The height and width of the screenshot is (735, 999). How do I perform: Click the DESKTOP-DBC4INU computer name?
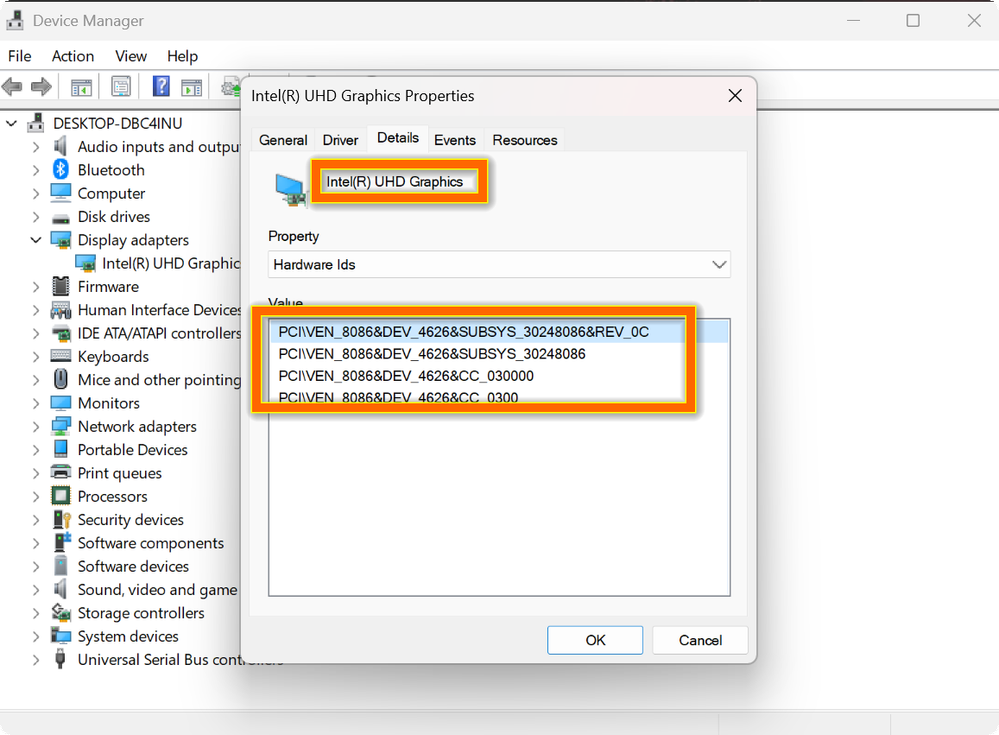(x=118, y=123)
